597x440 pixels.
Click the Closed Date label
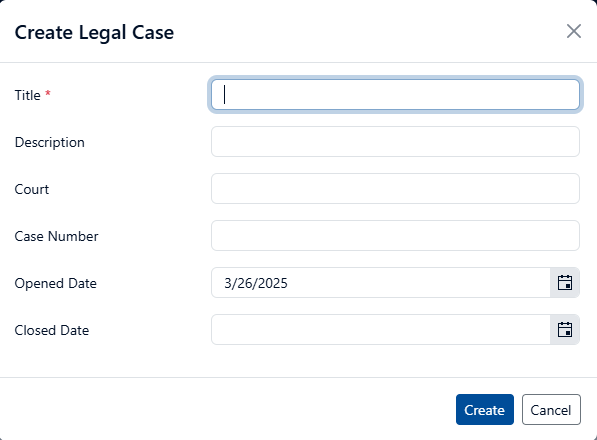point(52,330)
